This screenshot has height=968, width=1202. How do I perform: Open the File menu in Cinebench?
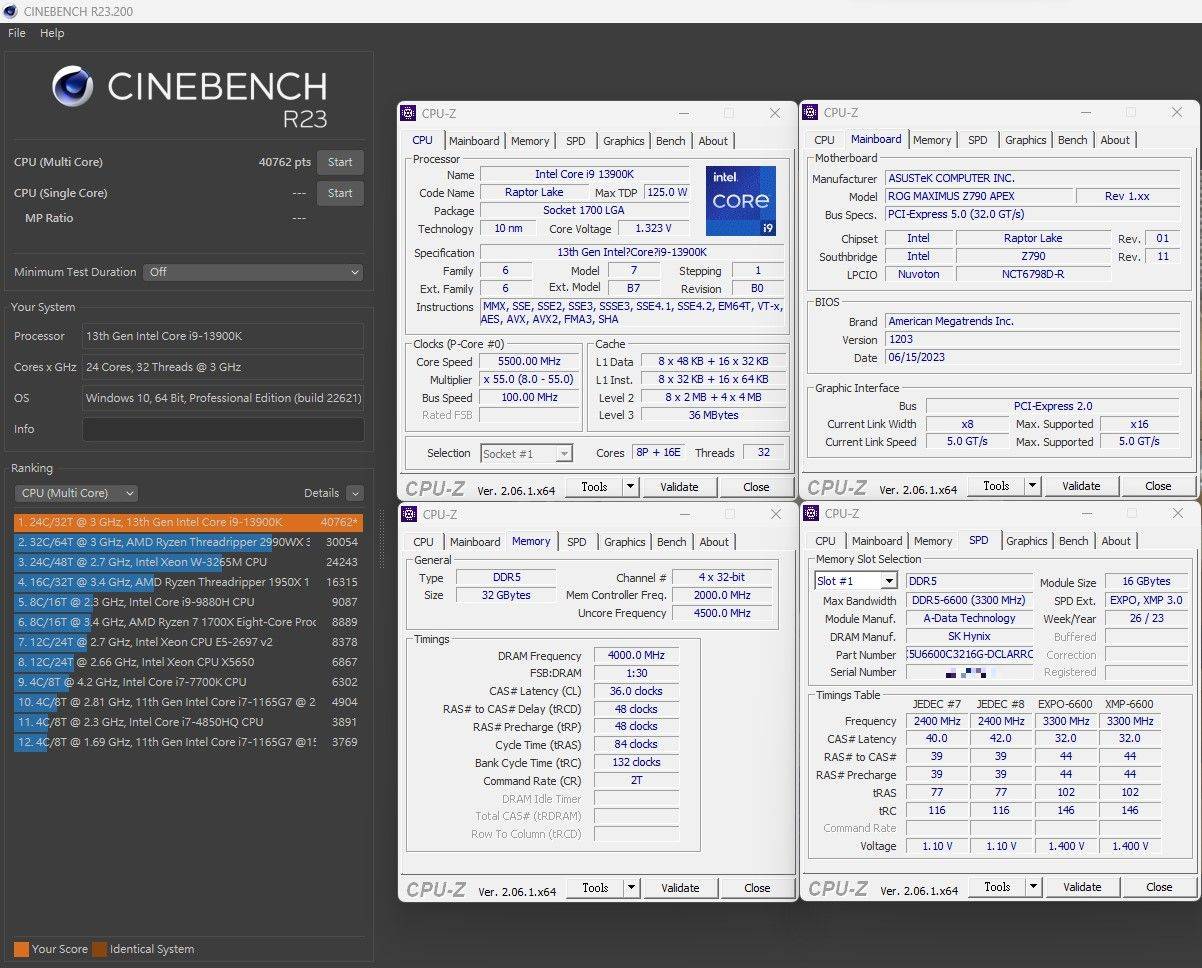point(17,33)
